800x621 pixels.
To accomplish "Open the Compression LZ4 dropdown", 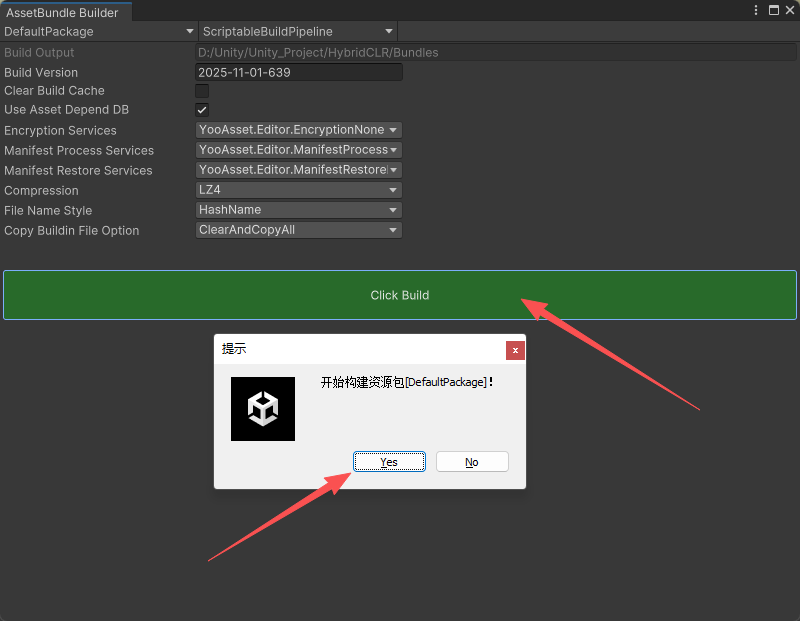I will tap(298, 190).
